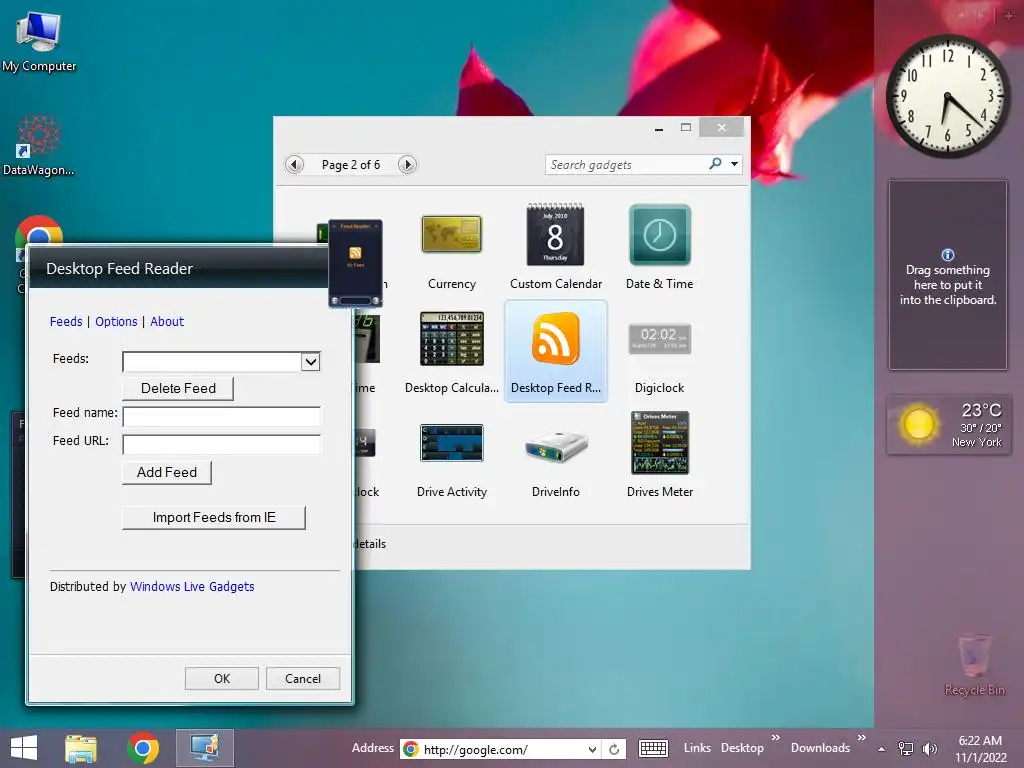Click the volume speaker tray icon
Viewport: 1024px width, 768px height.
tap(929, 748)
